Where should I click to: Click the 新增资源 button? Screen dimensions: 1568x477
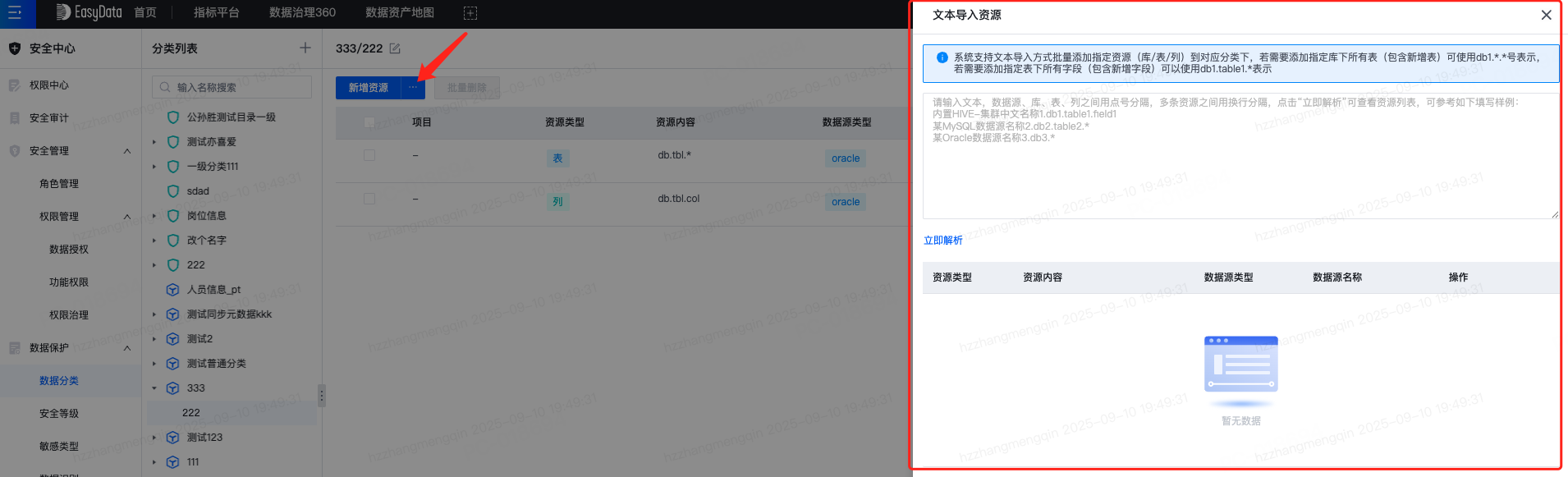[x=368, y=88]
